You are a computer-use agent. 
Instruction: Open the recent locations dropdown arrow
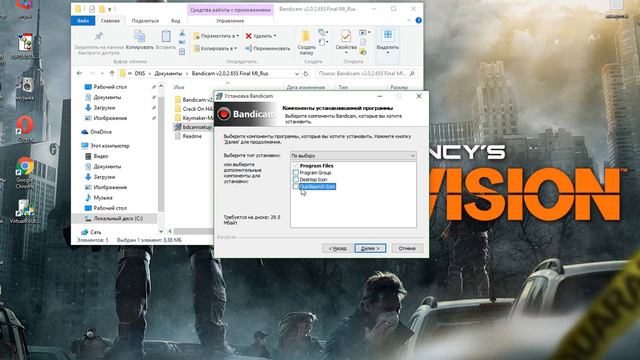point(102,73)
